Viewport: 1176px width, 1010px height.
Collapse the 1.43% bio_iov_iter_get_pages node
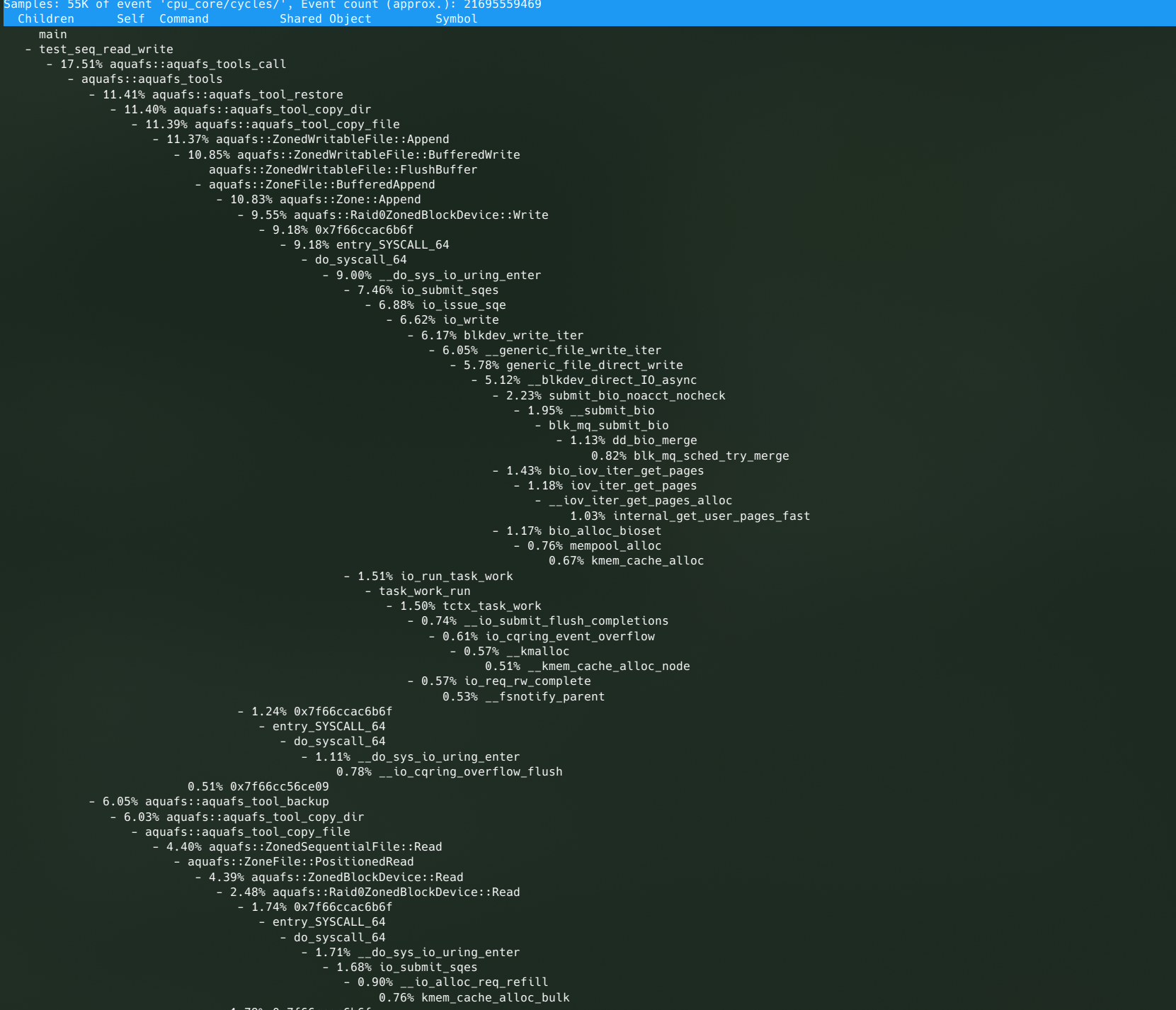(496, 471)
